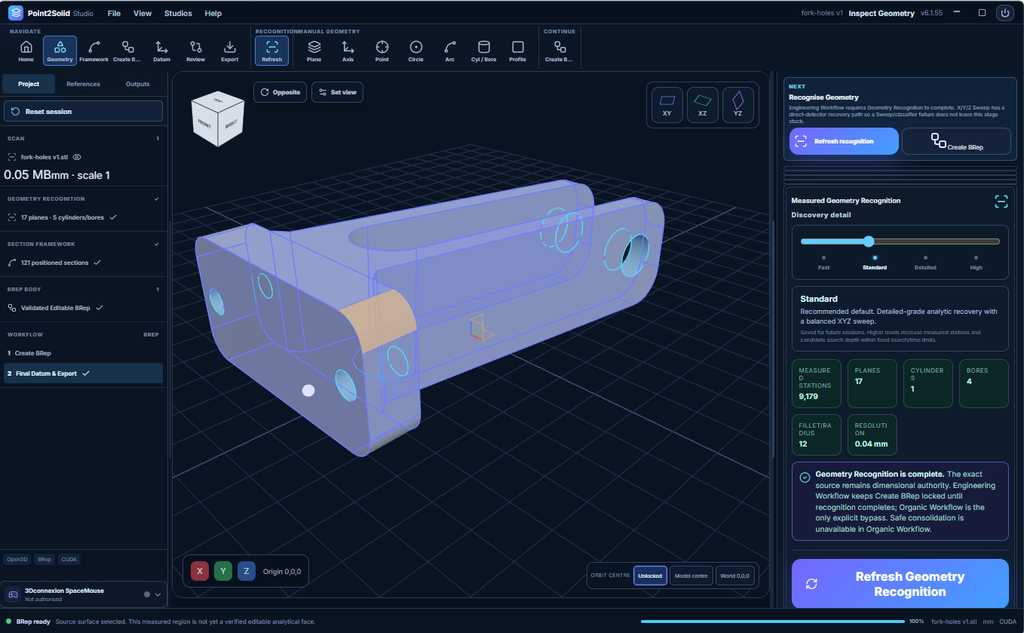Viewport: 1024px width, 633px height.
Task: Switch the viewport to the YZ plane view
Action: tap(737, 105)
